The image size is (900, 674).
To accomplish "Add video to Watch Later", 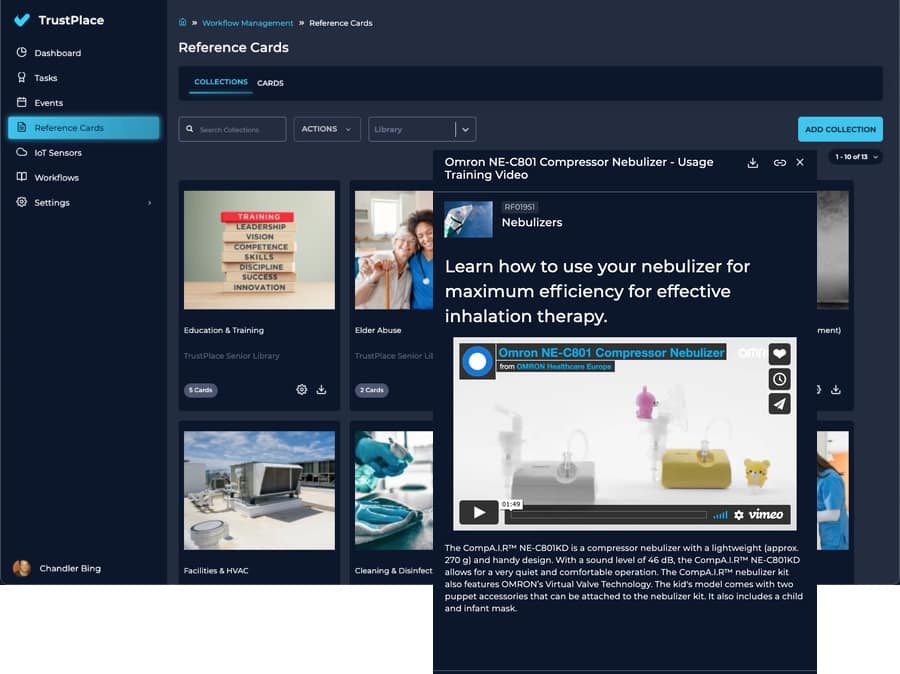I will point(779,379).
